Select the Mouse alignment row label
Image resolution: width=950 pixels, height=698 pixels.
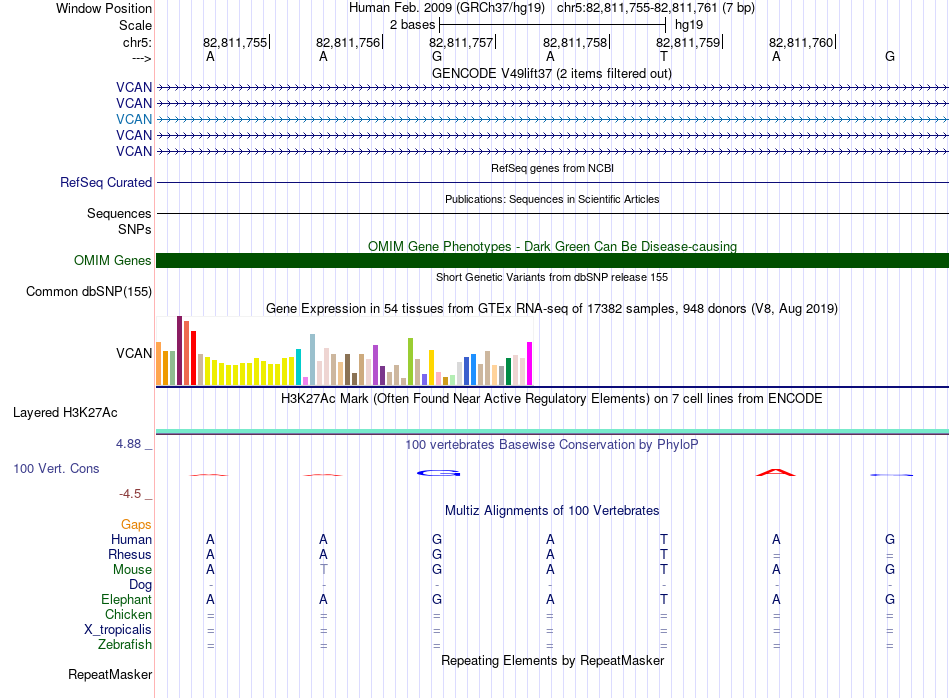click(133, 570)
